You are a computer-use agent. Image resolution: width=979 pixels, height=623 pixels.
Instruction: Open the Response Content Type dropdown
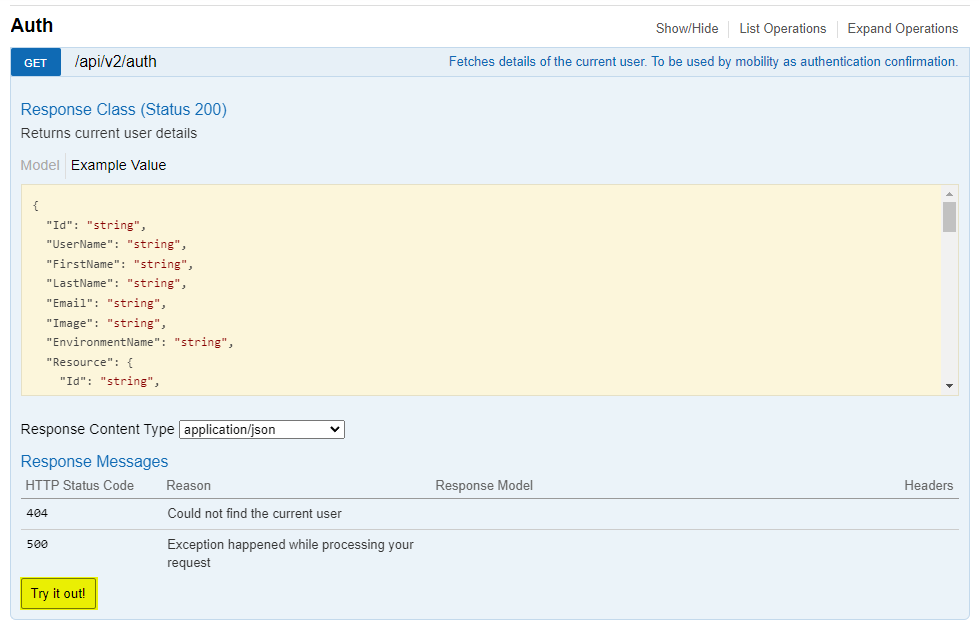262,429
